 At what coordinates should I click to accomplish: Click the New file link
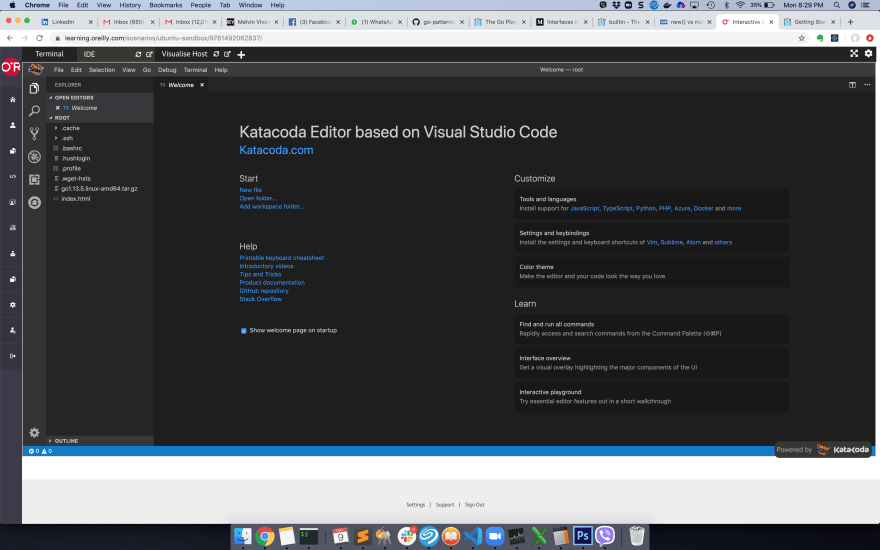click(250, 190)
